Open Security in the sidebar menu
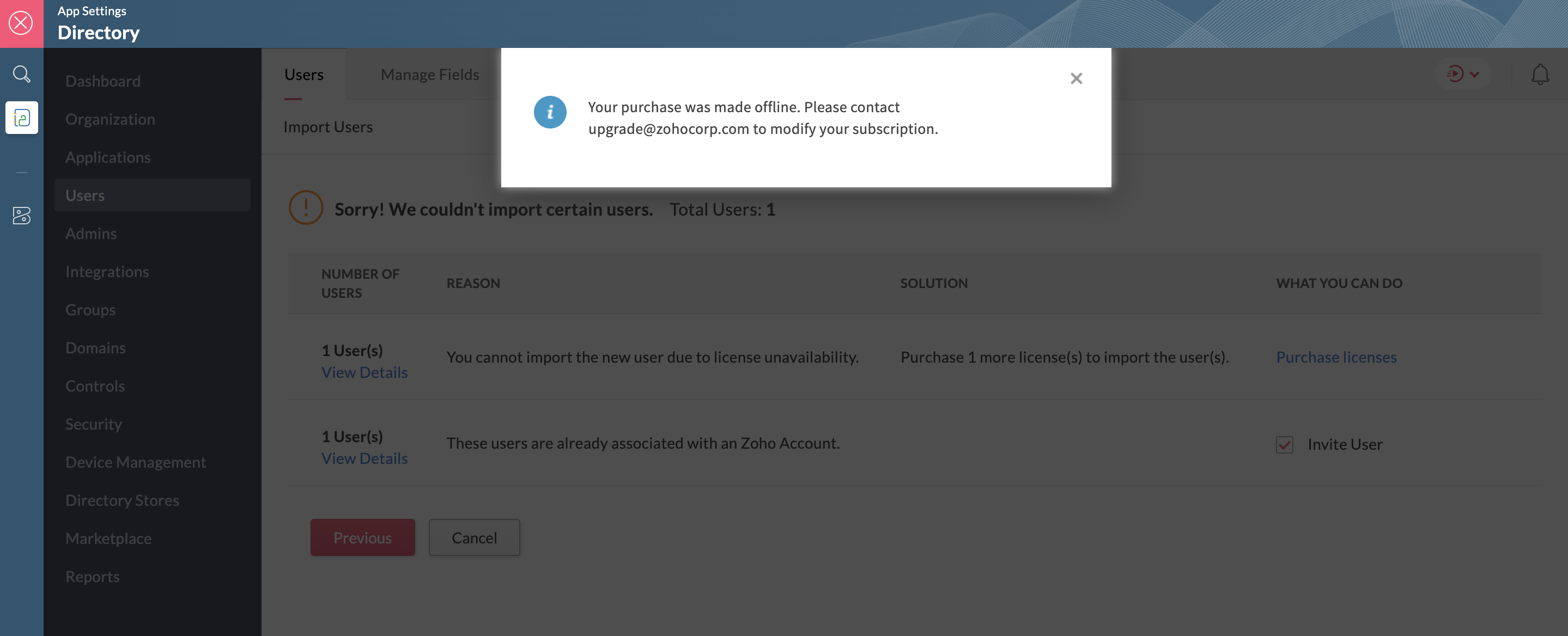1568x636 pixels. [94, 424]
